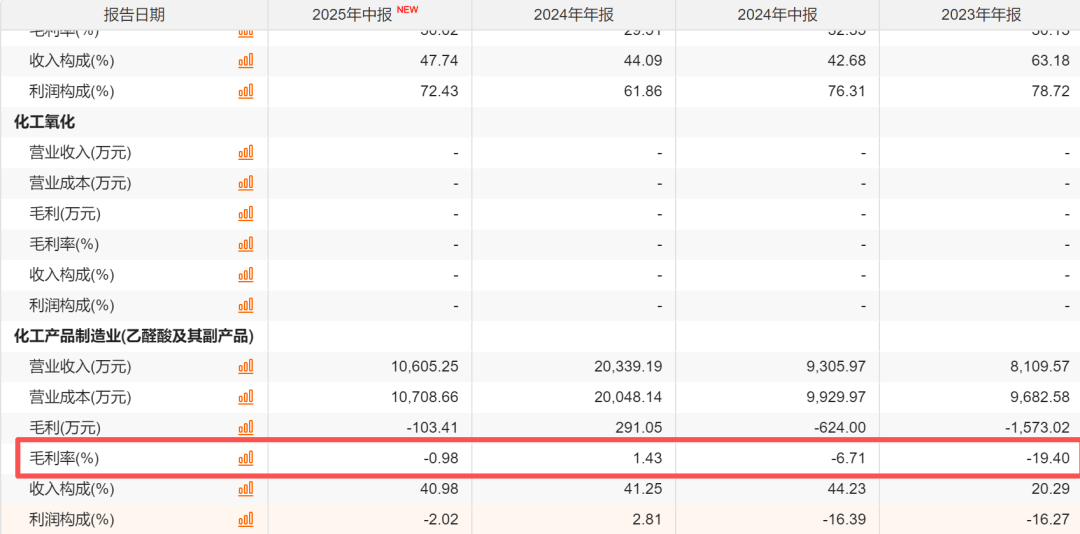1080x534 pixels.
Task: Select the 2024年年报 column header
Action: point(573,15)
